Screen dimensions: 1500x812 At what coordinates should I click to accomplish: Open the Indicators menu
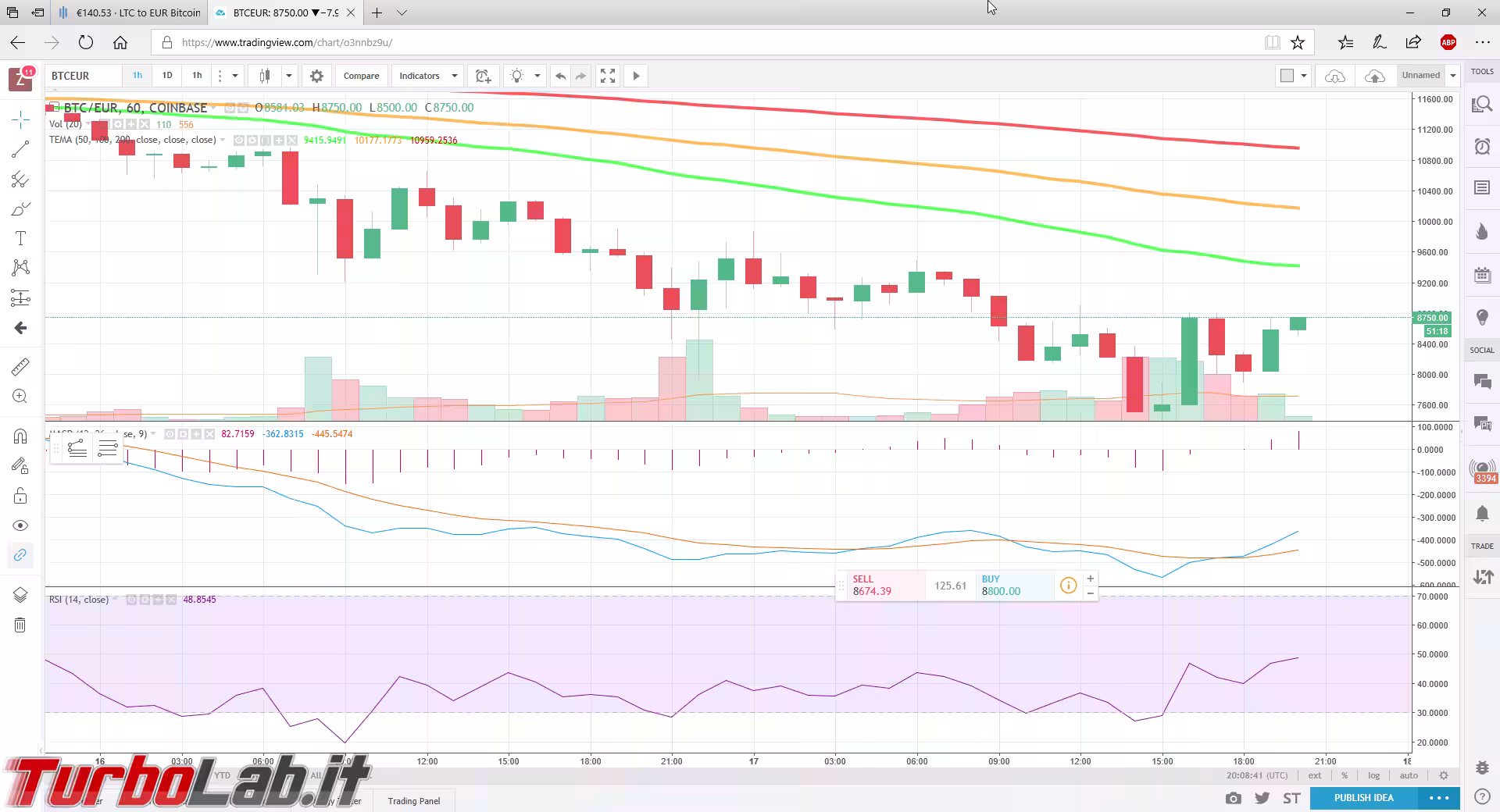click(420, 76)
